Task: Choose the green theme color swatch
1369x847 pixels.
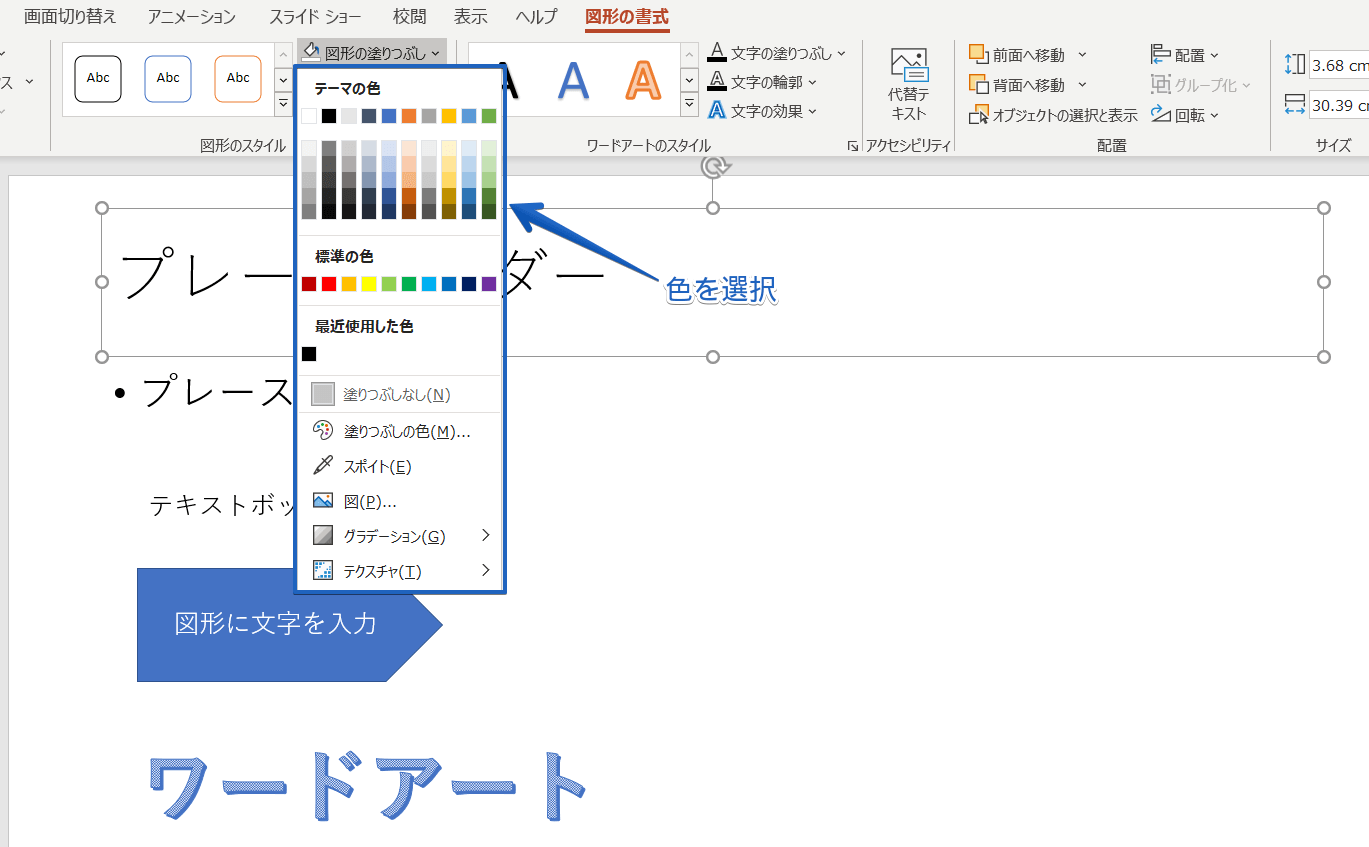Action: [489, 116]
